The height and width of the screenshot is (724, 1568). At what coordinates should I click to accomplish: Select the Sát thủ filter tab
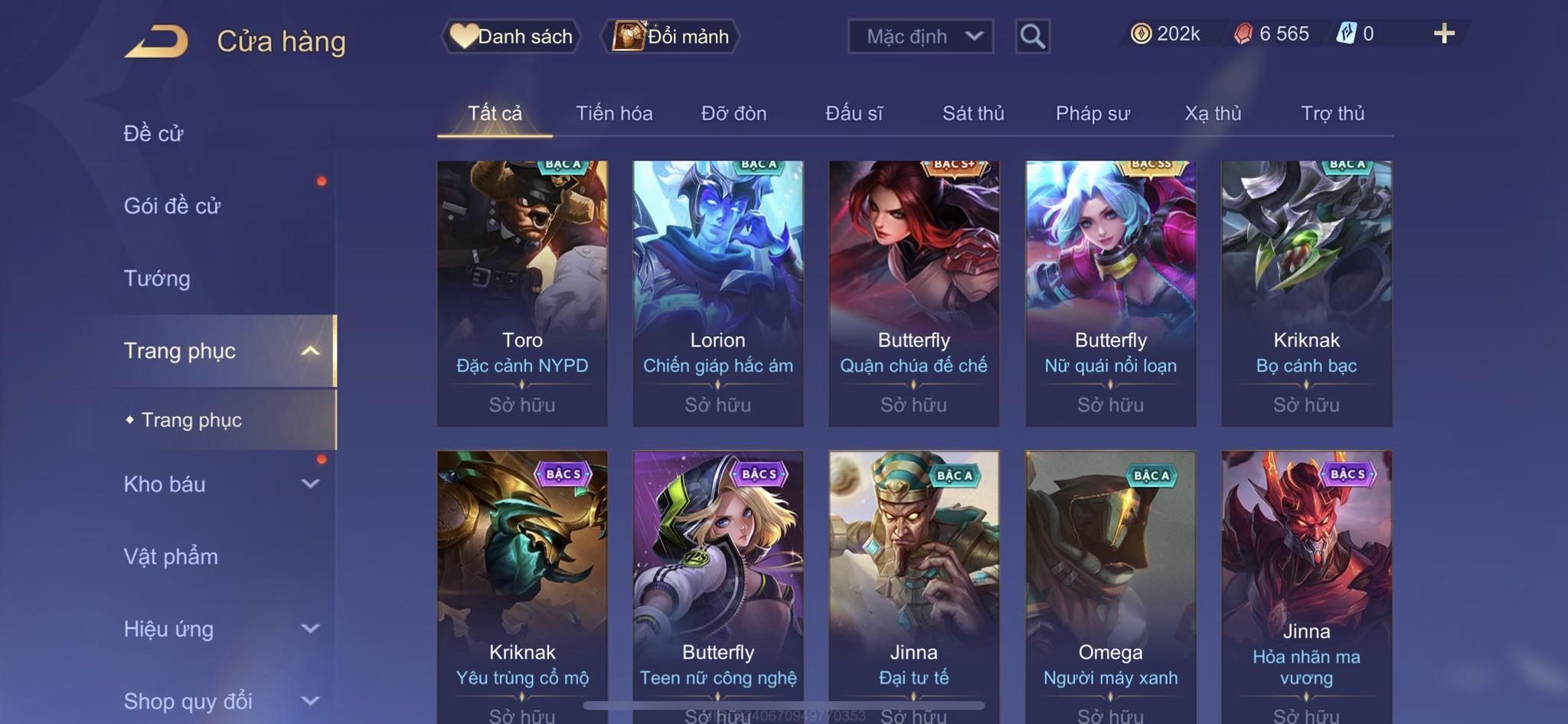coord(973,113)
